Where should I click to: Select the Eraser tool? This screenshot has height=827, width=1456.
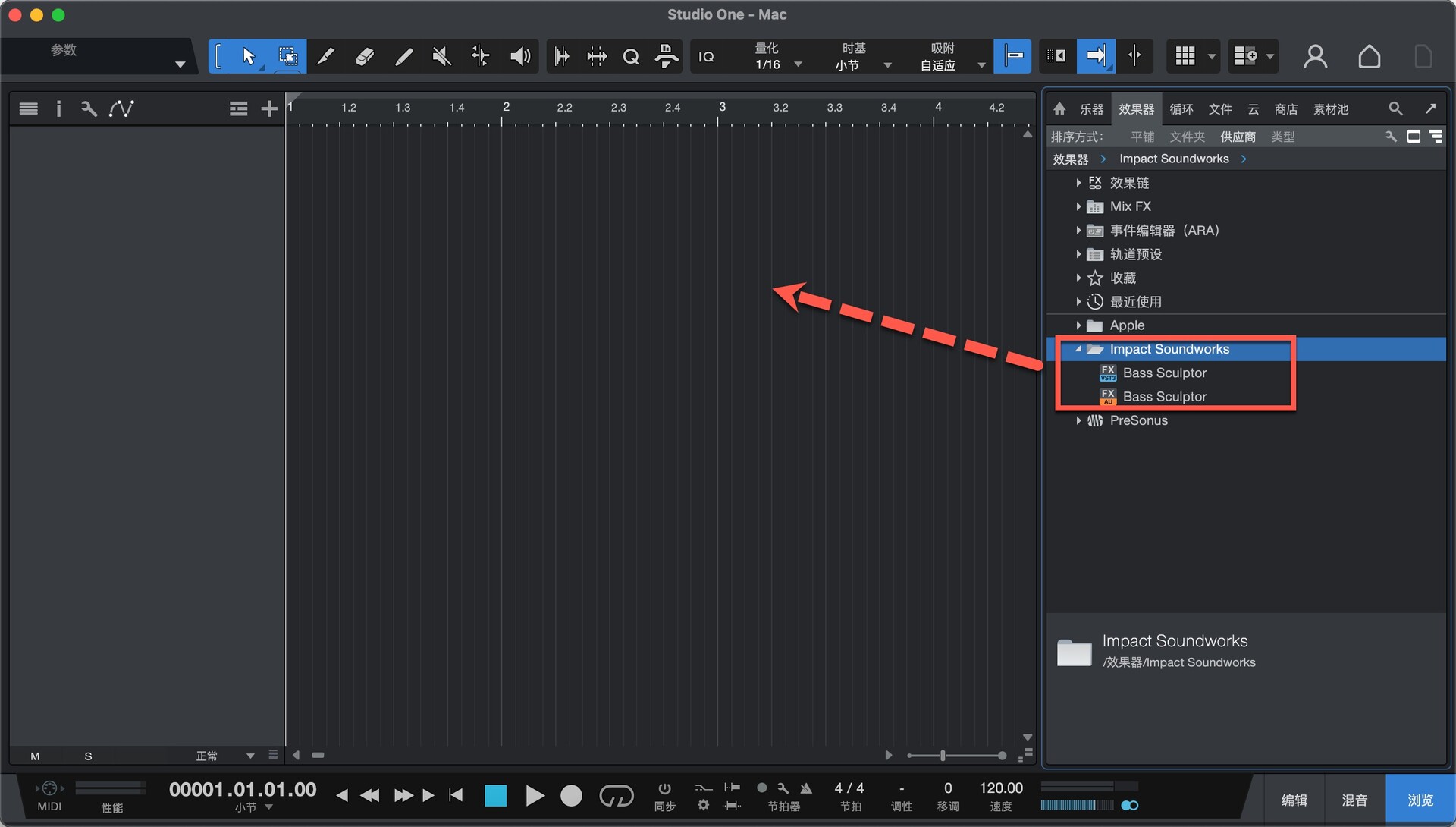tap(365, 56)
